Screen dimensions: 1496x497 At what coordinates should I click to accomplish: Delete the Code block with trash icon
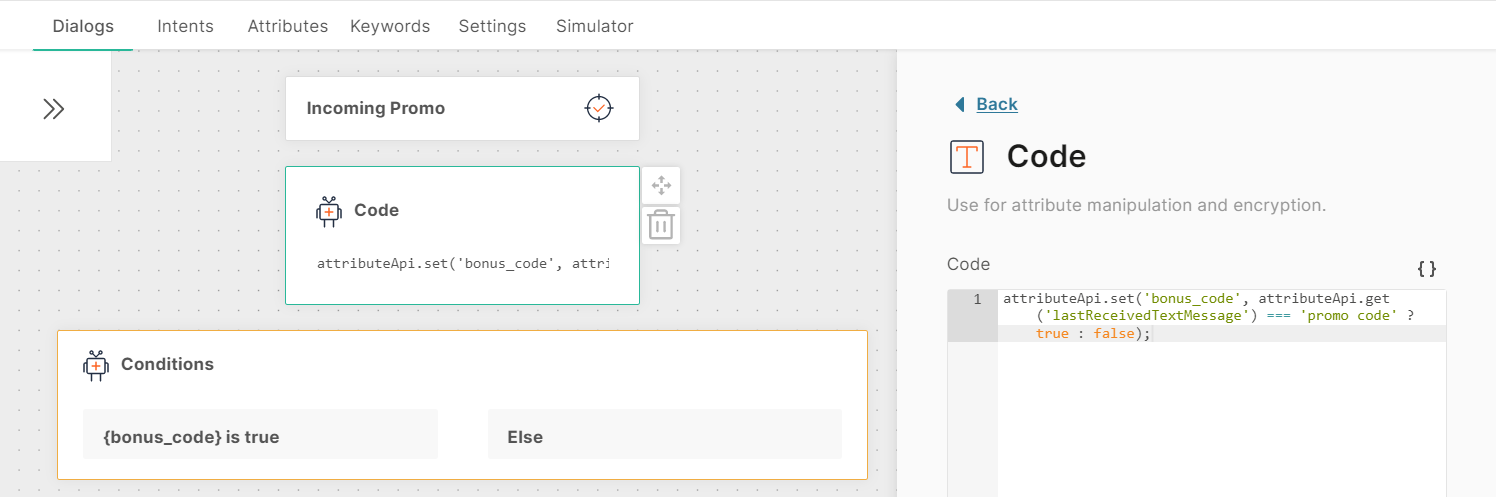point(660,225)
